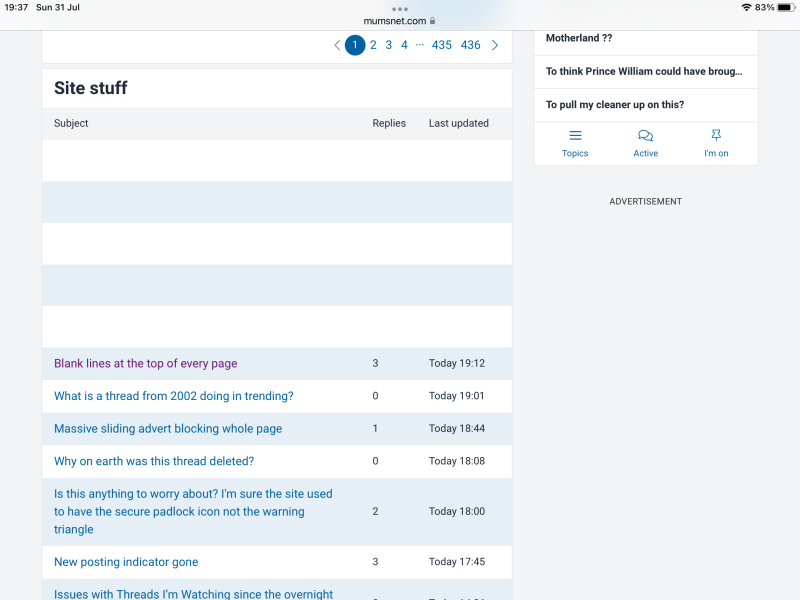
Task: Open the Active speech bubbles icon
Action: [646, 136]
